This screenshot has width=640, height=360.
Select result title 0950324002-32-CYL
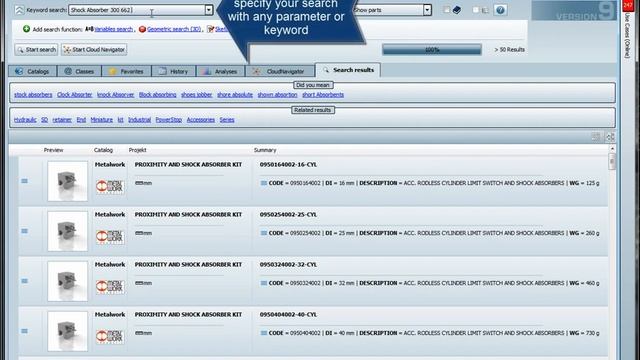point(288,264)
